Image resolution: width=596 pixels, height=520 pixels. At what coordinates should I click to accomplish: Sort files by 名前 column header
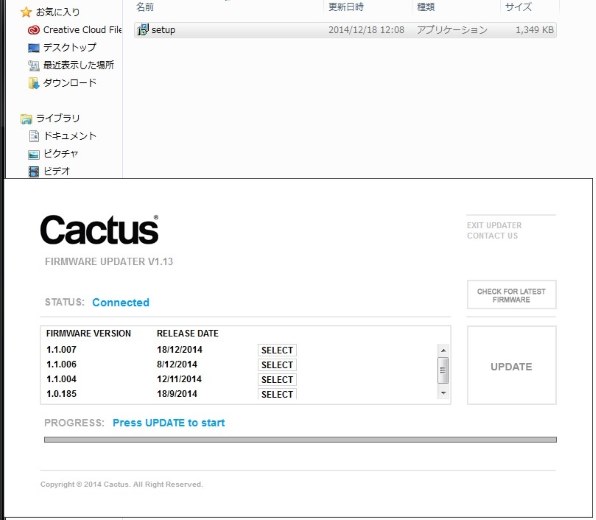coord(145,7)
